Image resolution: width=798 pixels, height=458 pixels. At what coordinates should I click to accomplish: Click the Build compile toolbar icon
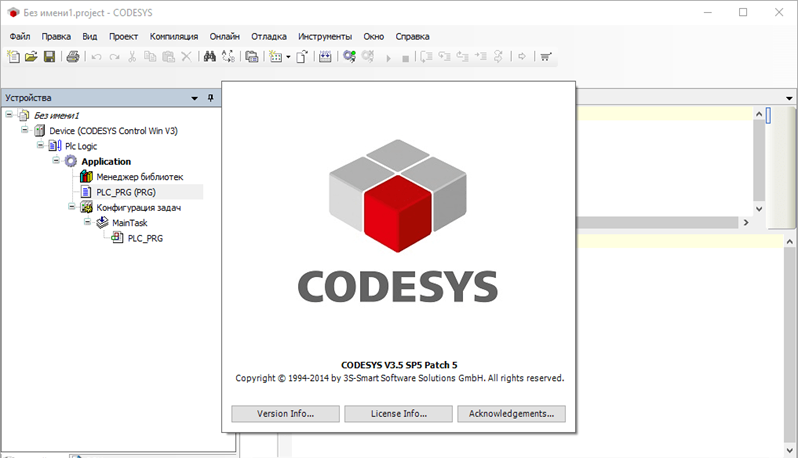325,56
